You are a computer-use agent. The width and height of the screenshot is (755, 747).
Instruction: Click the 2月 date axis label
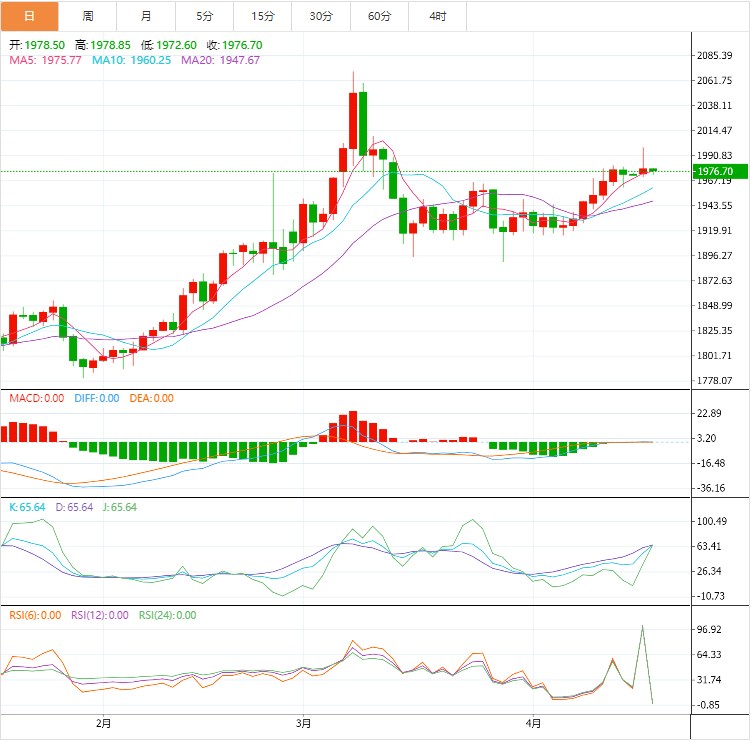point(104,723)
